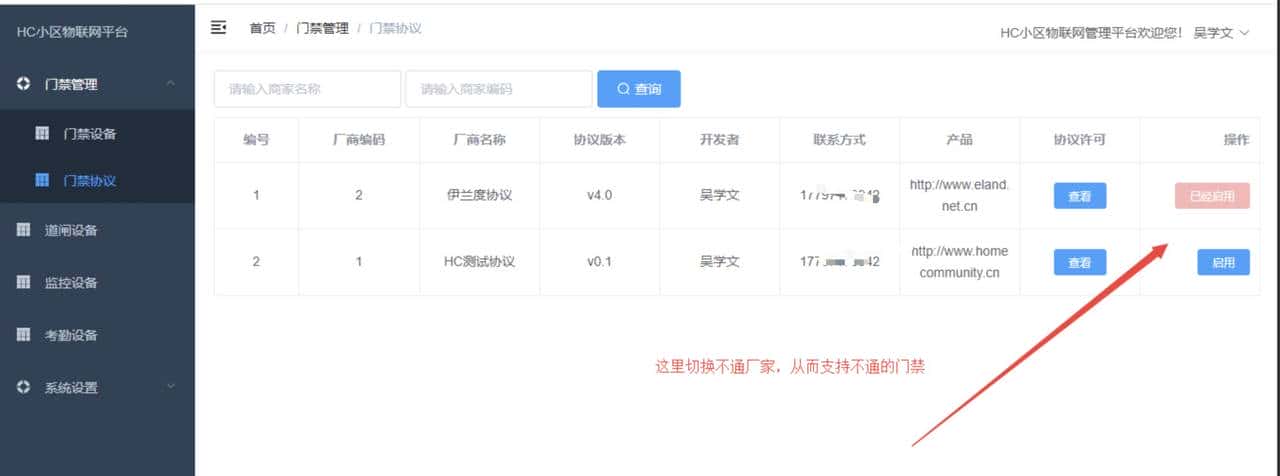Open 道闸设备 menu item
This screenshot has height=476, width=1280.
coord(97,230)
